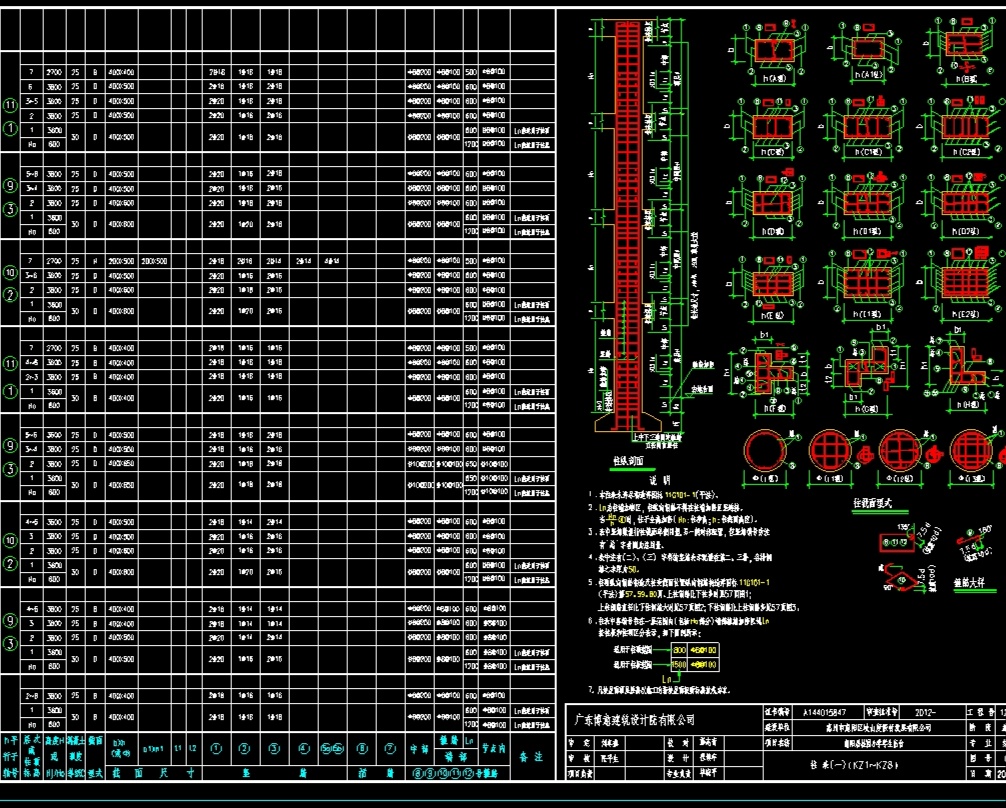Select the 135° stirrup hook detail

pos(910,539)
